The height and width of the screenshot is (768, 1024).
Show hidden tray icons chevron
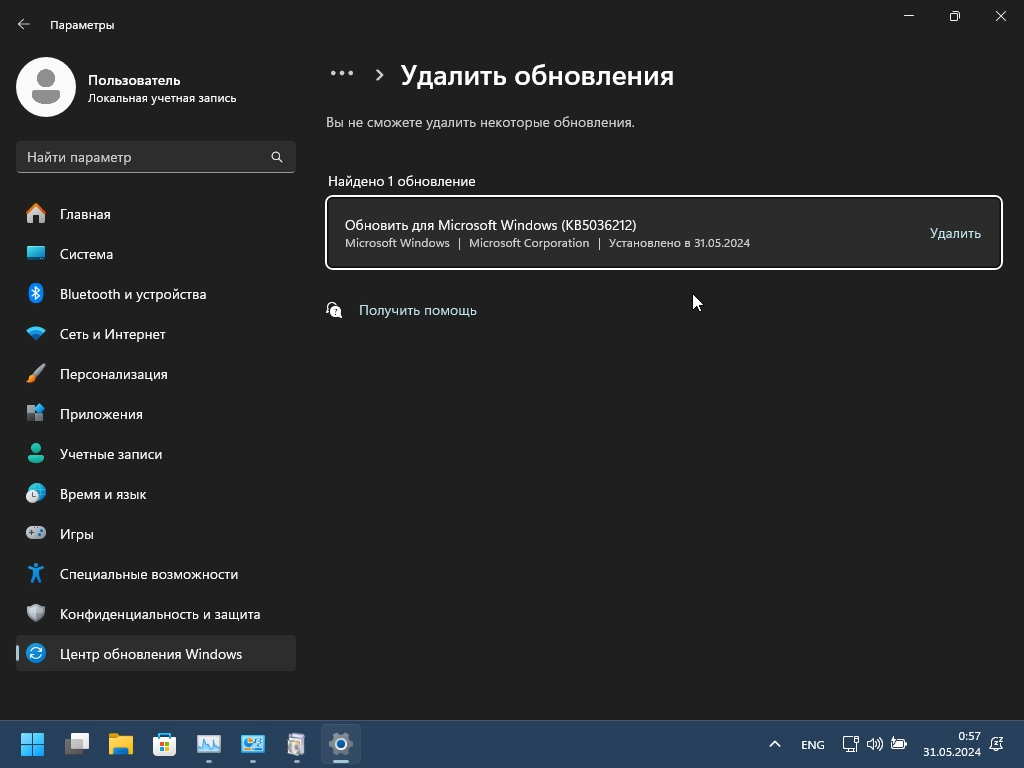click(775, 744)
